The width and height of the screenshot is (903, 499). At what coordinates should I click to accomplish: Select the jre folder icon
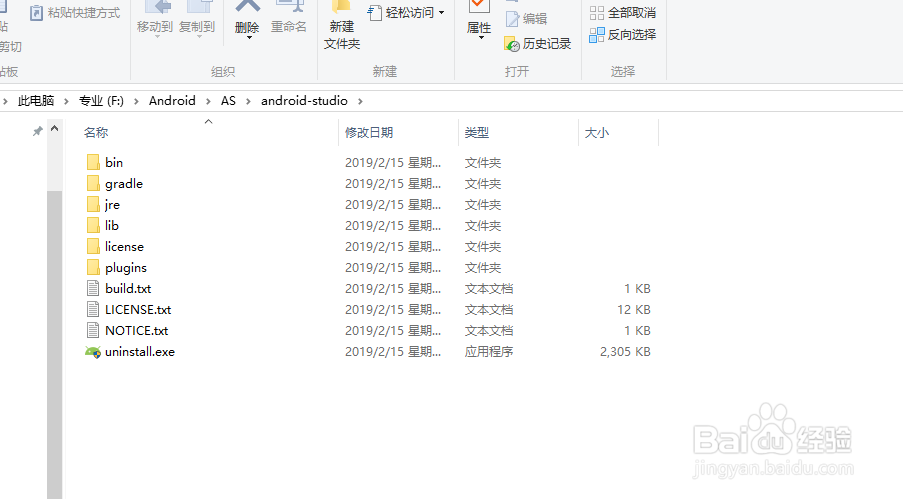(x=93, y=205)
